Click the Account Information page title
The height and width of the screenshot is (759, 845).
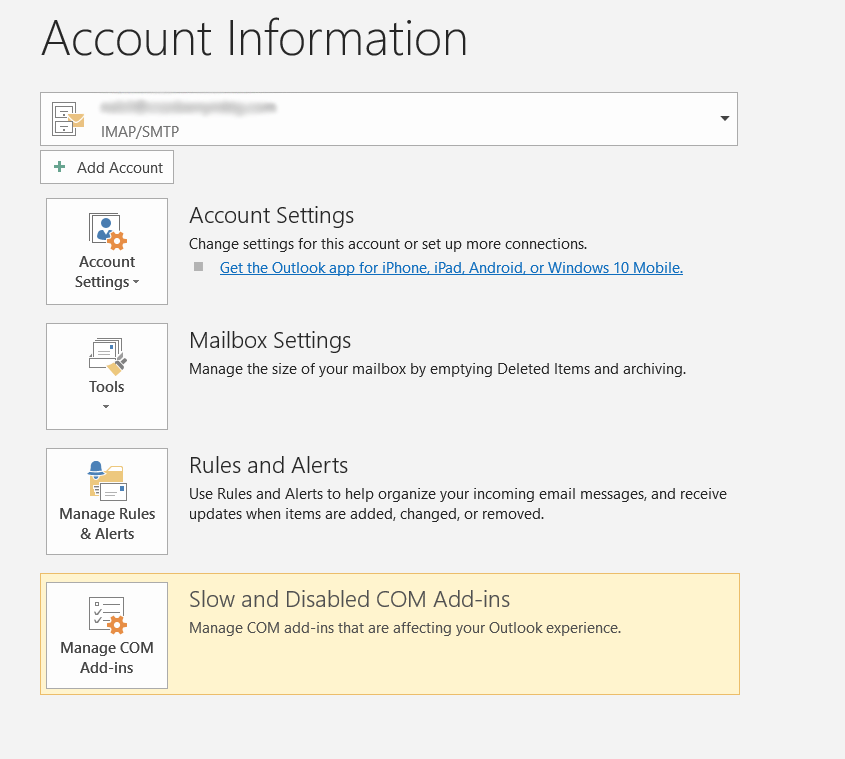tap(254, 38)
